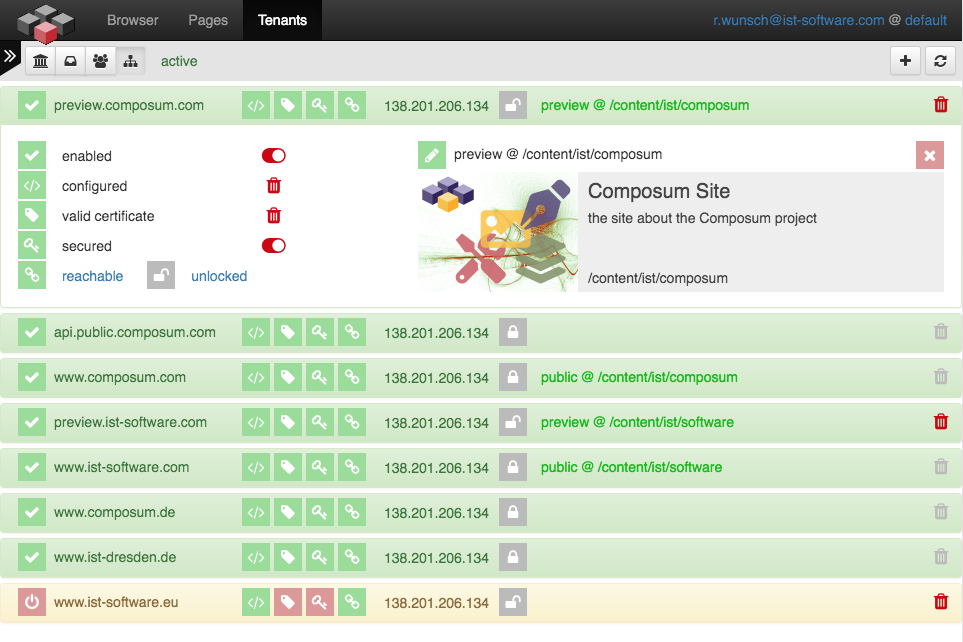Click the reachable link
The width and height of the screenshot is (963, 642).
click(92, 276)
